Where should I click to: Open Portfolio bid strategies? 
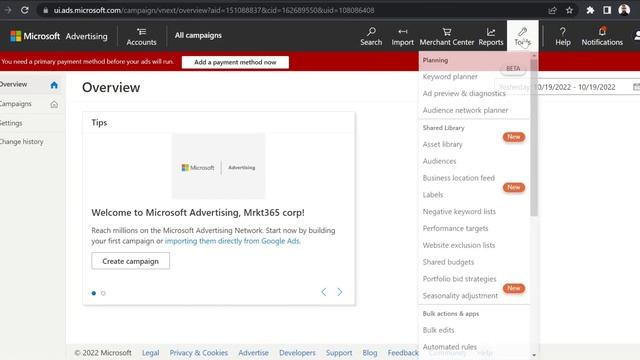(x=459, y=279)
